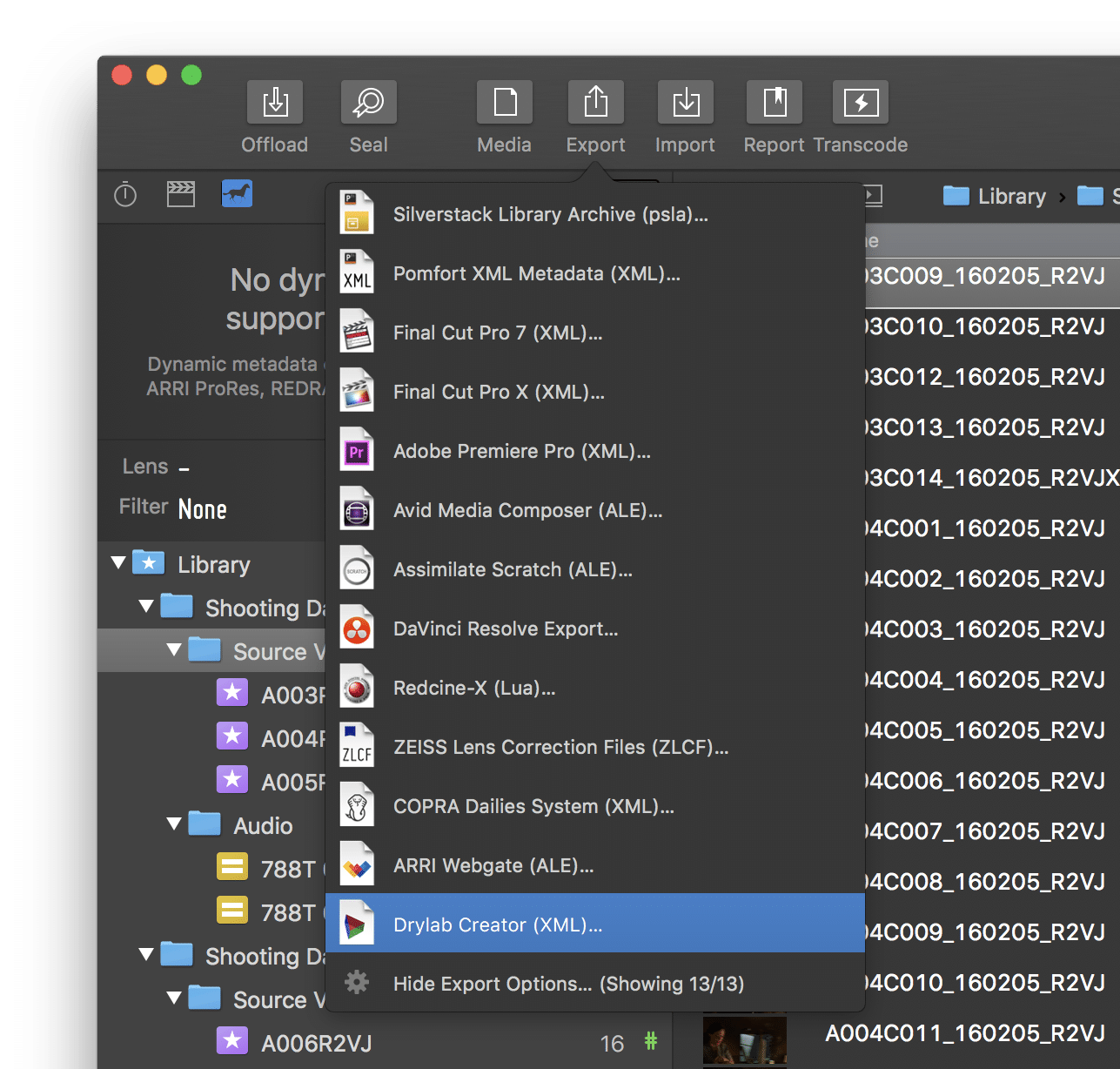Collapse the highlighted Source folder
This screenshot has height=1069, width=1120.
[x=174, y=650]
